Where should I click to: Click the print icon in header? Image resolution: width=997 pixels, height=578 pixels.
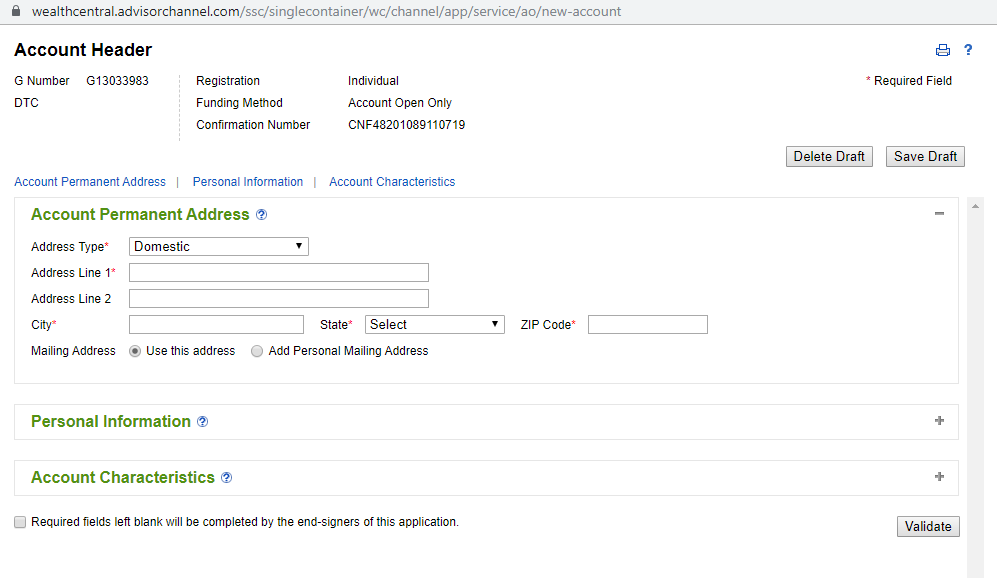[942, 51]
